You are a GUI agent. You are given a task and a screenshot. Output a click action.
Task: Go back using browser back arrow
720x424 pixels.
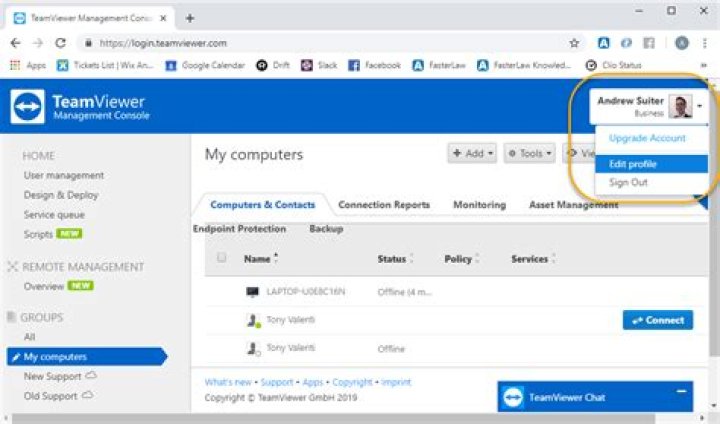15,43
